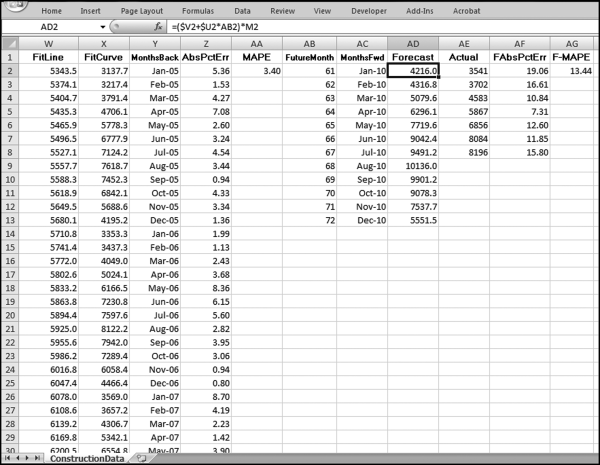Select the FutureMonth value 72
The image size is (600, 465).
point(310,220)
